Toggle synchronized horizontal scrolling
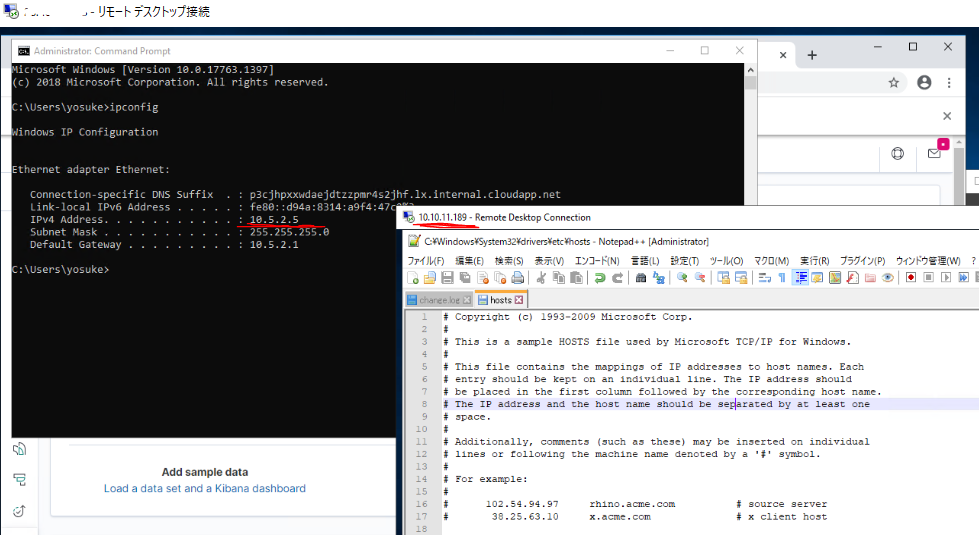Viewport: 979px width, 535px height. tap(742, 278)
